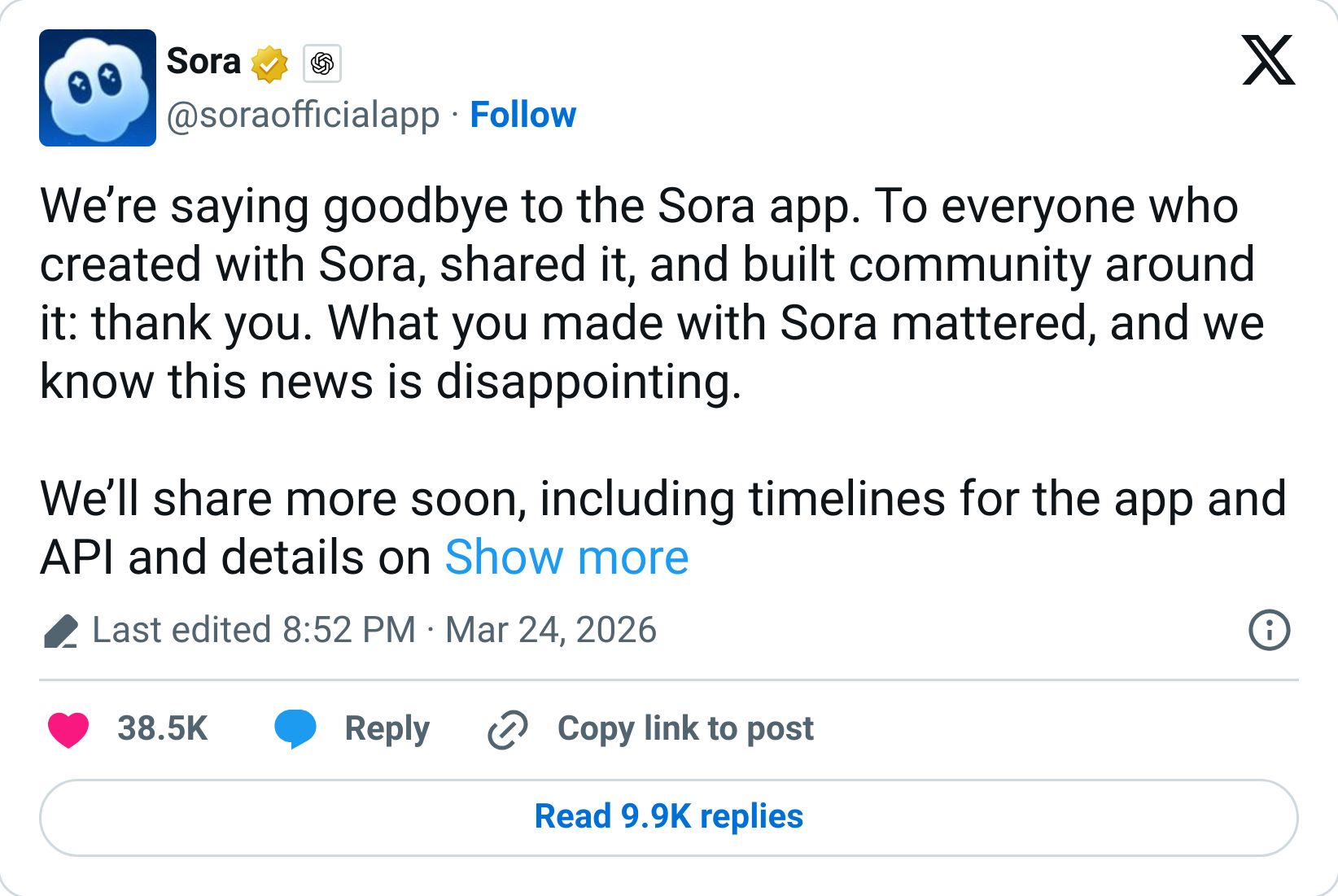Click the OpenAI logo beside Sora's name
This screenshot has height=896, width=1338.
tap(321, 62)
